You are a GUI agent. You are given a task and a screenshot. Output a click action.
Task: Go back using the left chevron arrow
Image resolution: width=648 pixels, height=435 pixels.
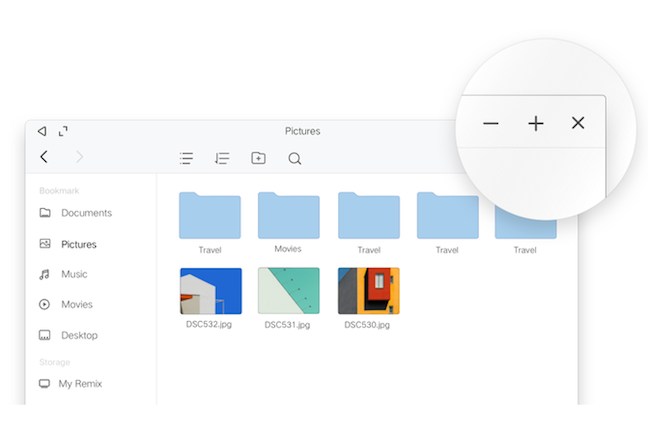[44, 157]
